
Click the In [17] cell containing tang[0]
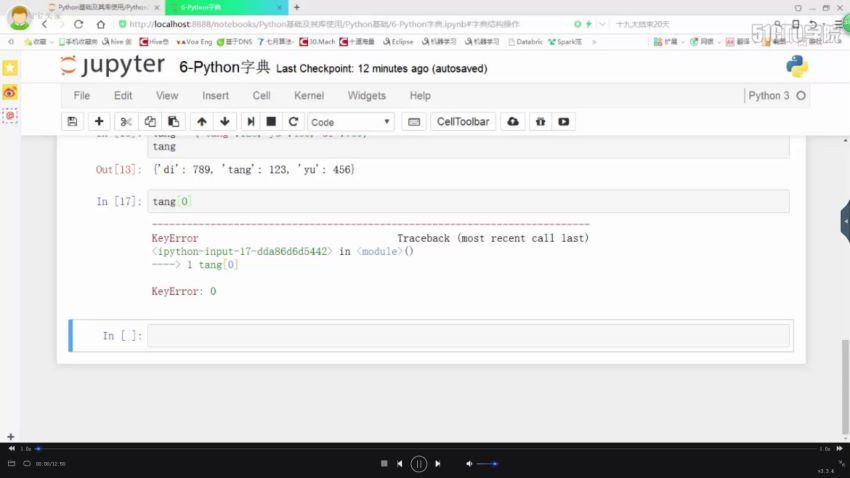pos(468,202)
